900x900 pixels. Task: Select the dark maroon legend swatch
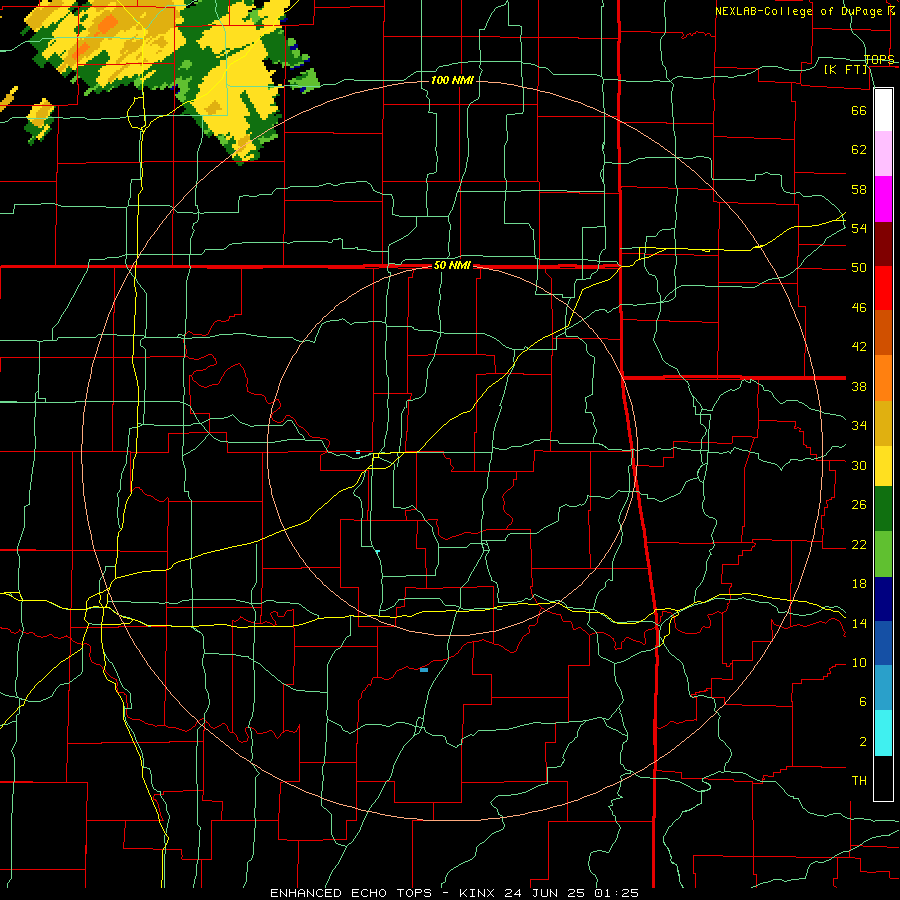click(883, 244)
